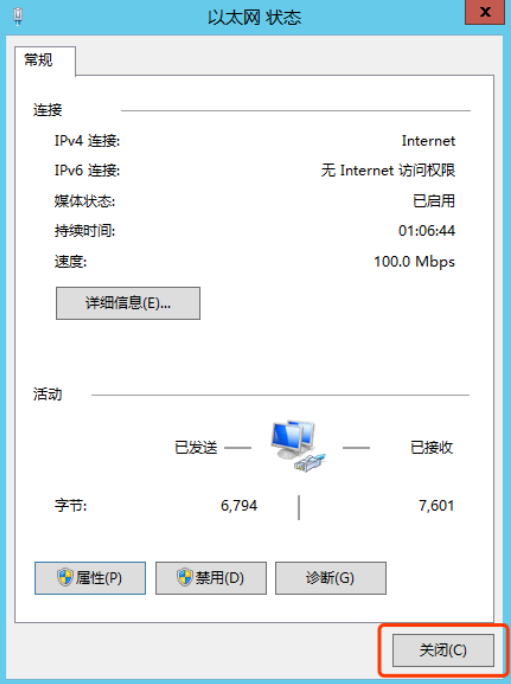511x684 pixels.
Task: Click the shield icon beside 禁用(D)
Action: 185,578
